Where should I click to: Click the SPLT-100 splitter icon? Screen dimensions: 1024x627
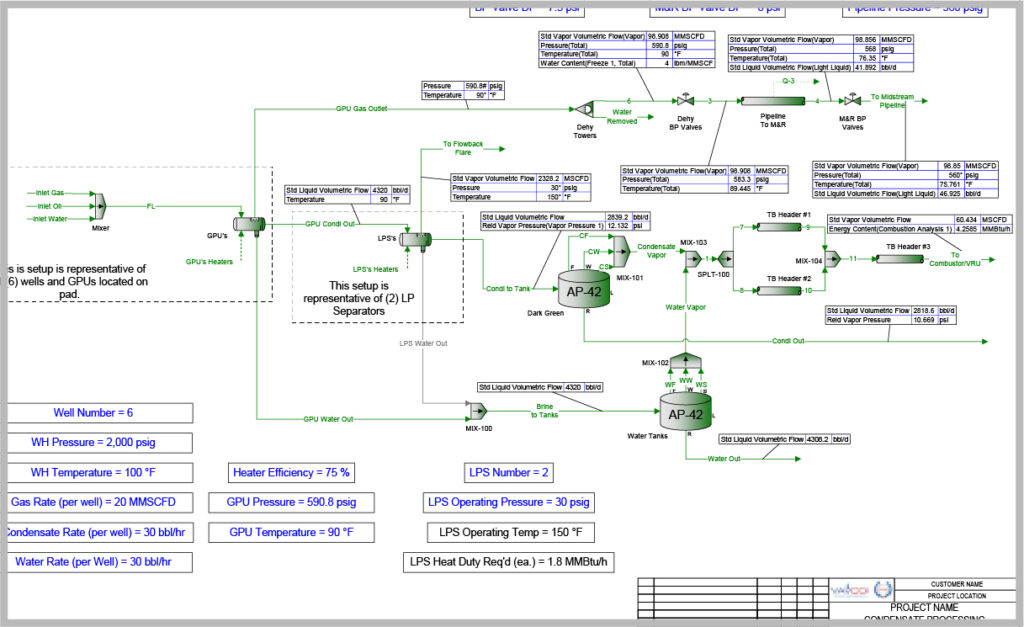pos(726,260)
